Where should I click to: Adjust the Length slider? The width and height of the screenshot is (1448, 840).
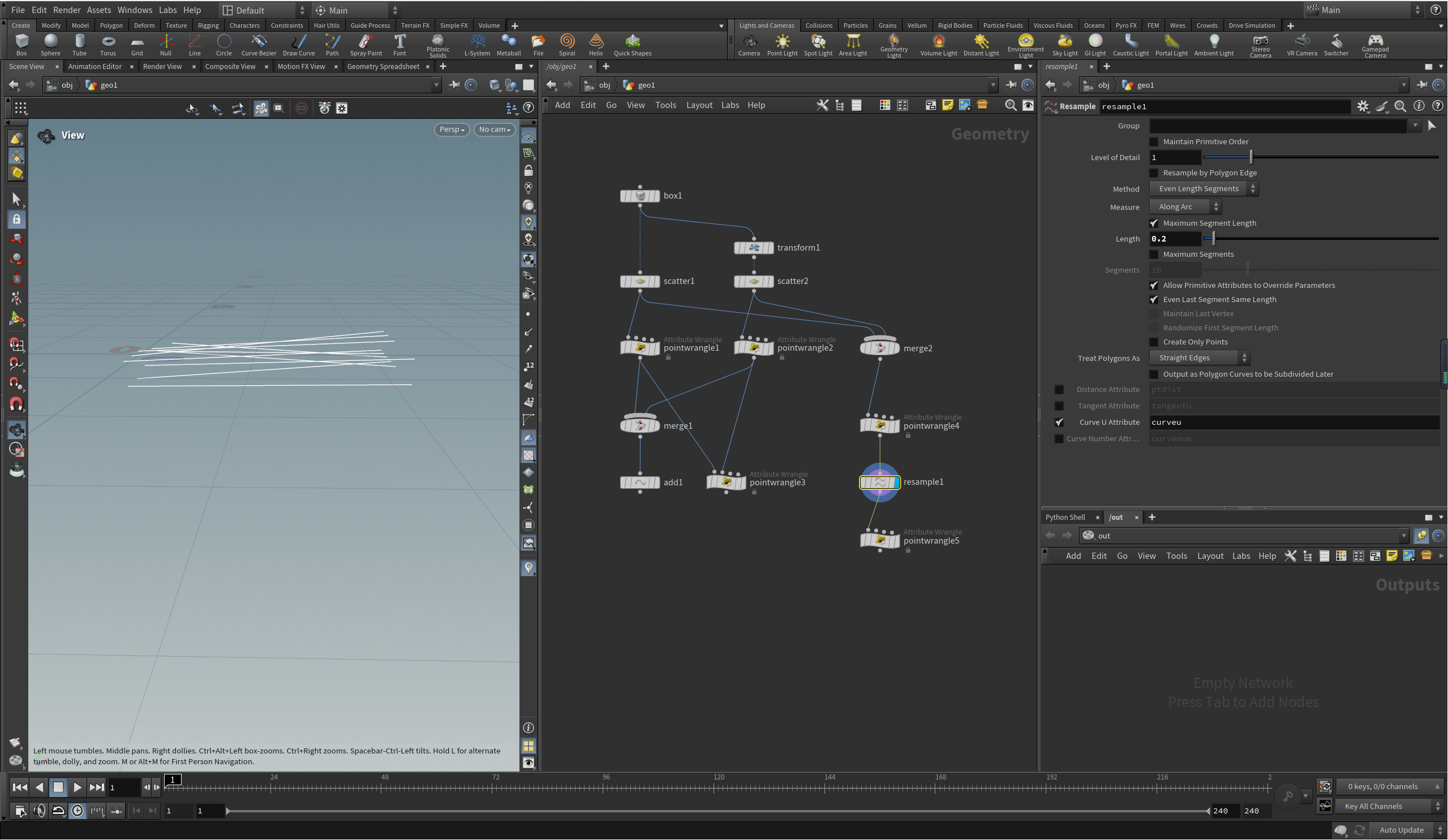point(1321,239)
